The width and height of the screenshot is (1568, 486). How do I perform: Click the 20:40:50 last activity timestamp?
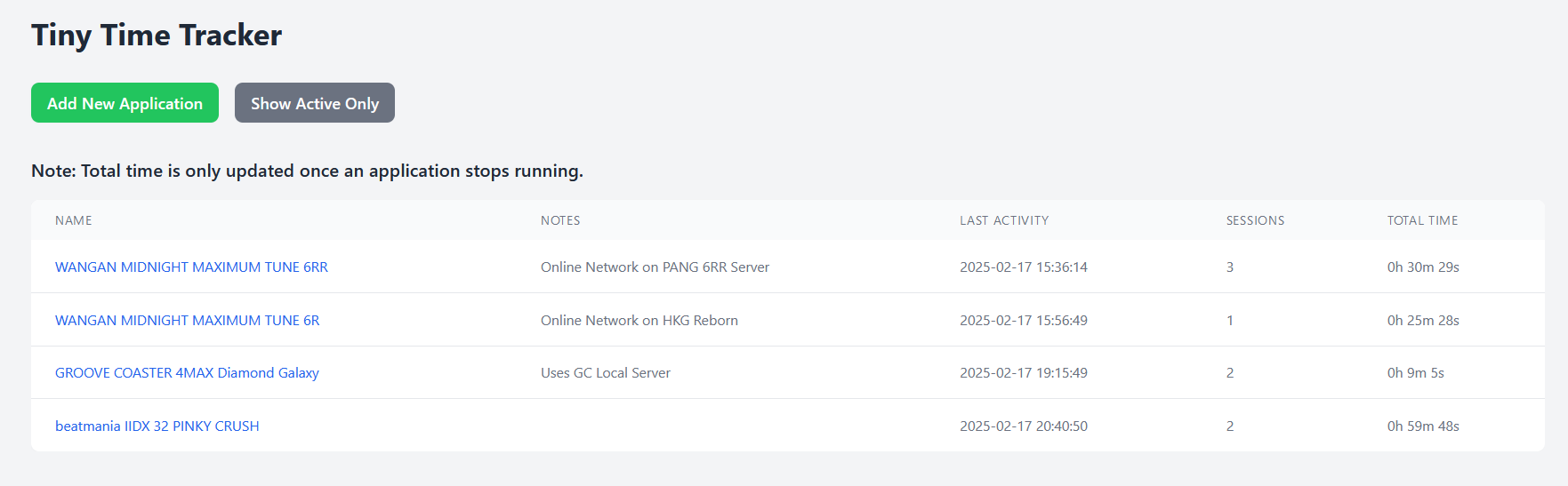(1023, 426)
